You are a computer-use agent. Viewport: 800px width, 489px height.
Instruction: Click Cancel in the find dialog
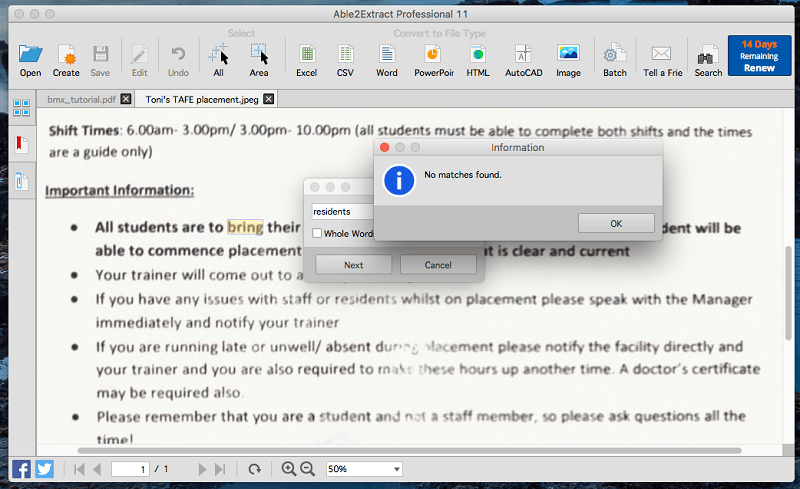point(438,264)
